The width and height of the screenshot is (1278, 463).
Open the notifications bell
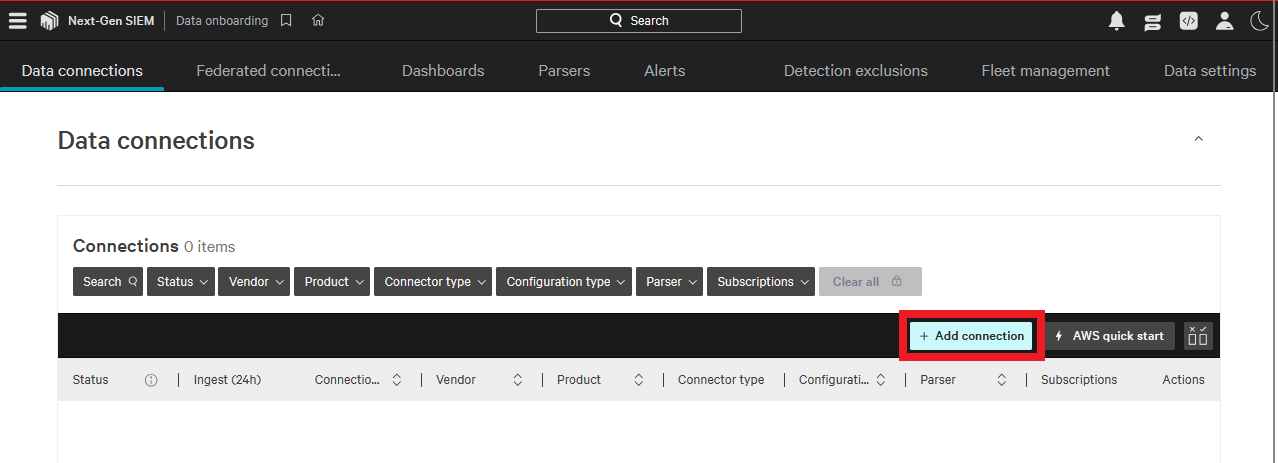(1117, 21)
